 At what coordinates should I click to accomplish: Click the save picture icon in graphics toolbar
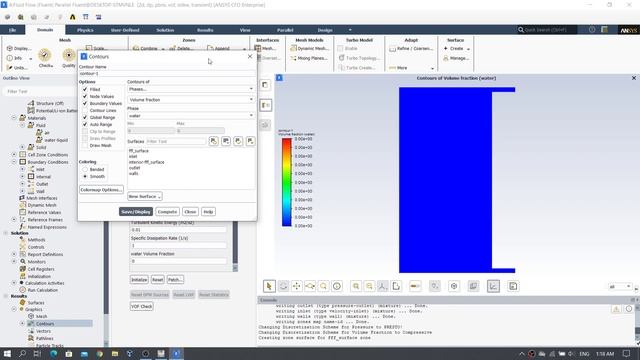click(513, 286)
